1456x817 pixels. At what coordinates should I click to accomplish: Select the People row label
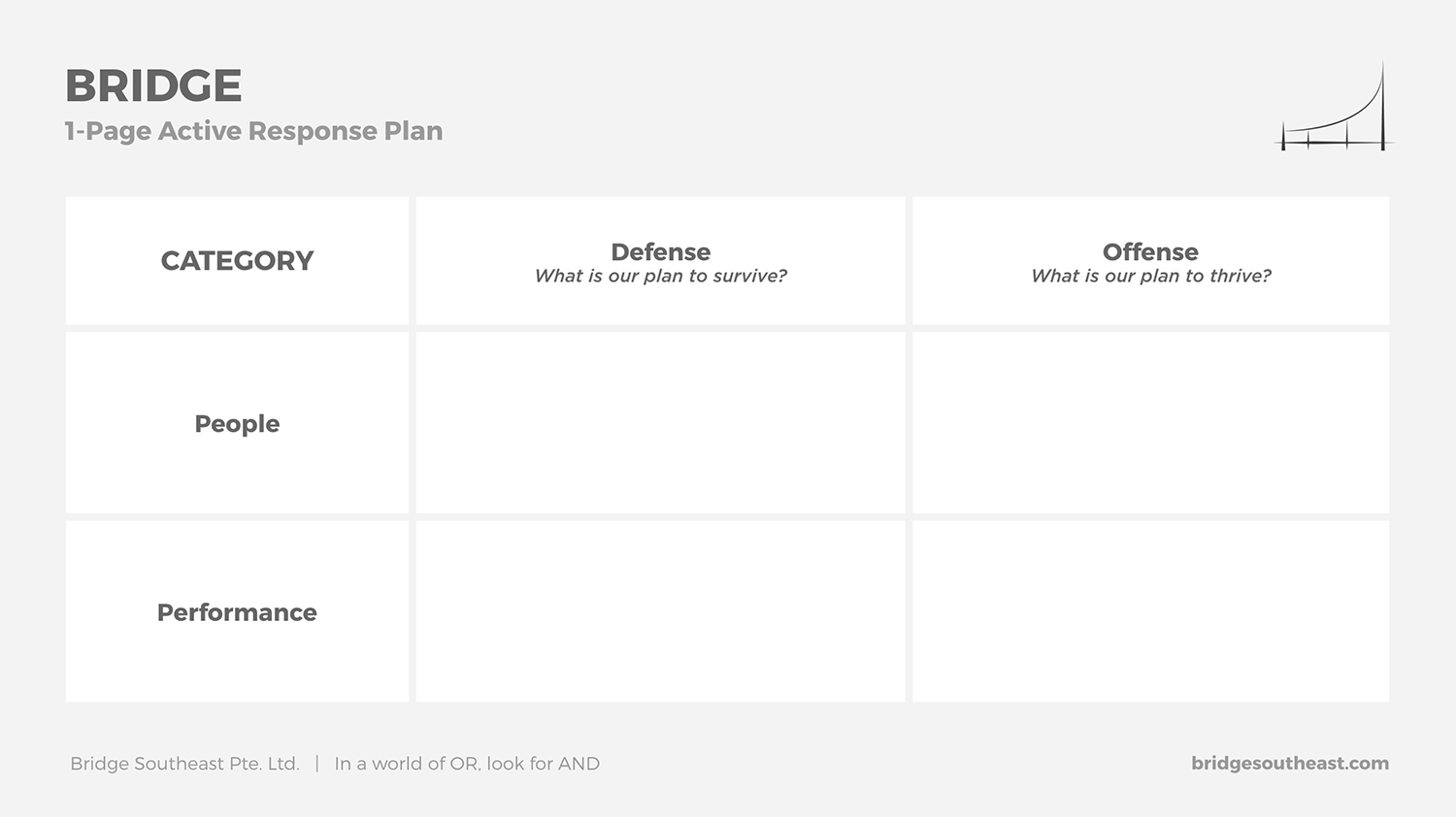click(237, 423)
